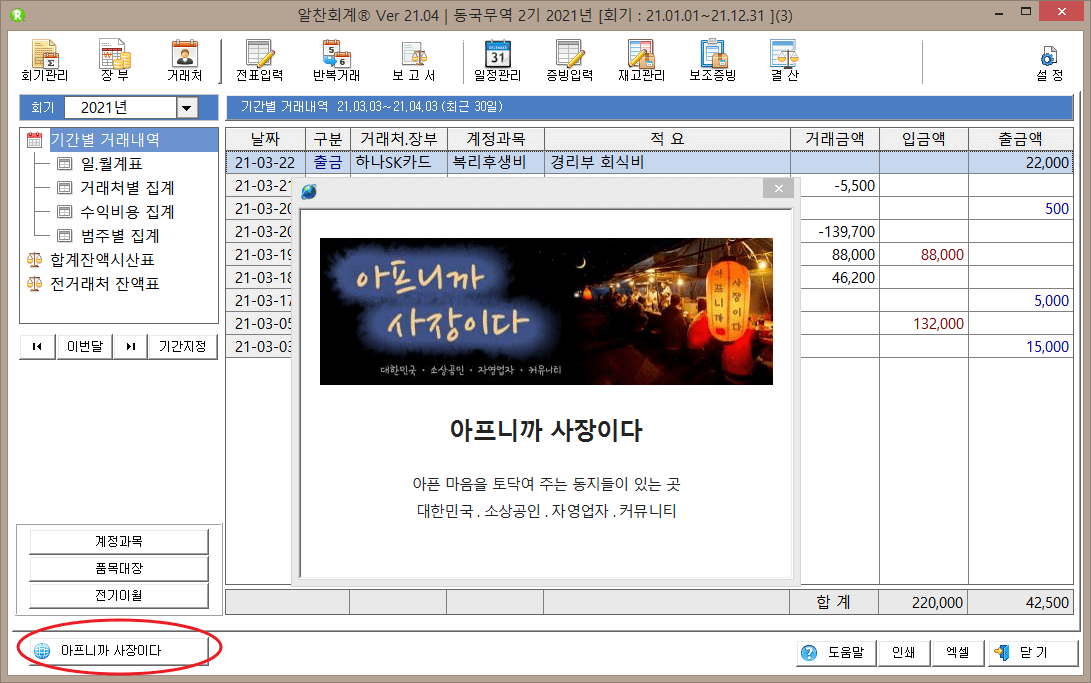
Task: Open the 회기 year dropdown
Action: click(x=186, y=108)
